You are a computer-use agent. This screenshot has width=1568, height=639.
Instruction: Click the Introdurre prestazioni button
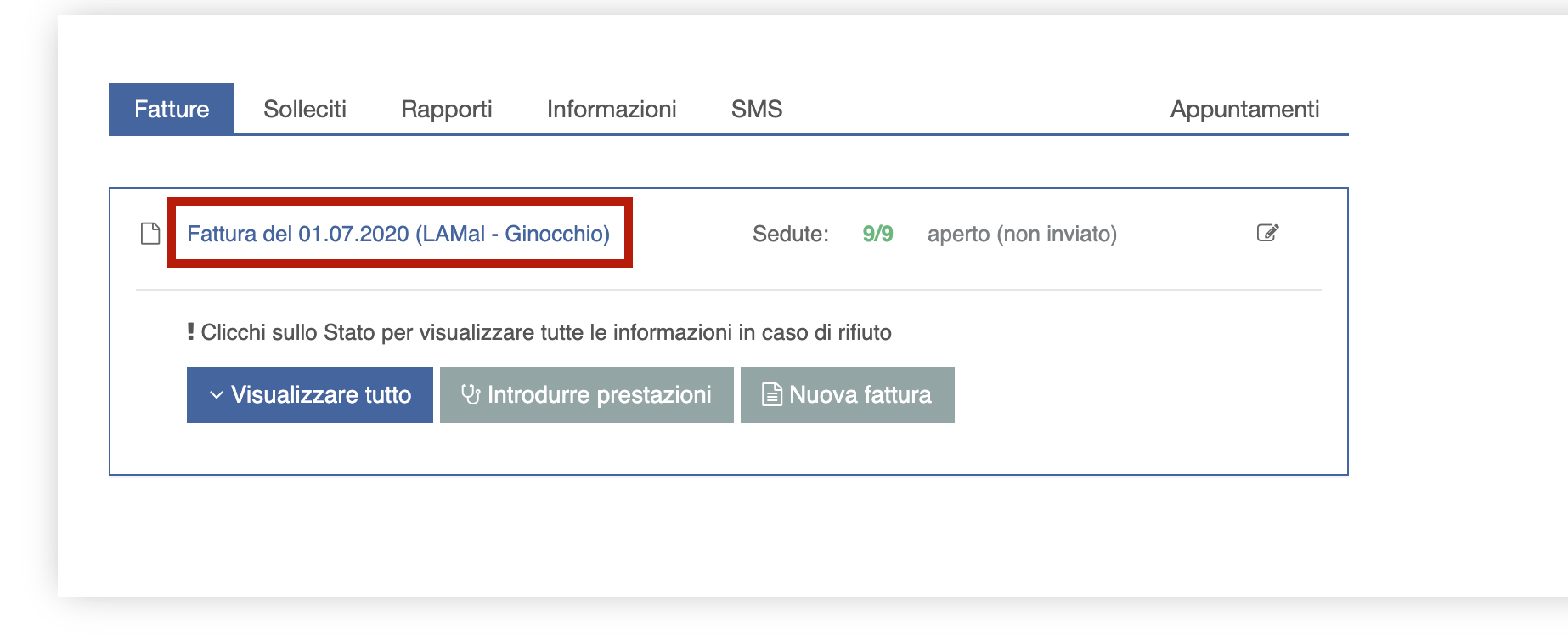pyautogui.click(x=587, y=395)
